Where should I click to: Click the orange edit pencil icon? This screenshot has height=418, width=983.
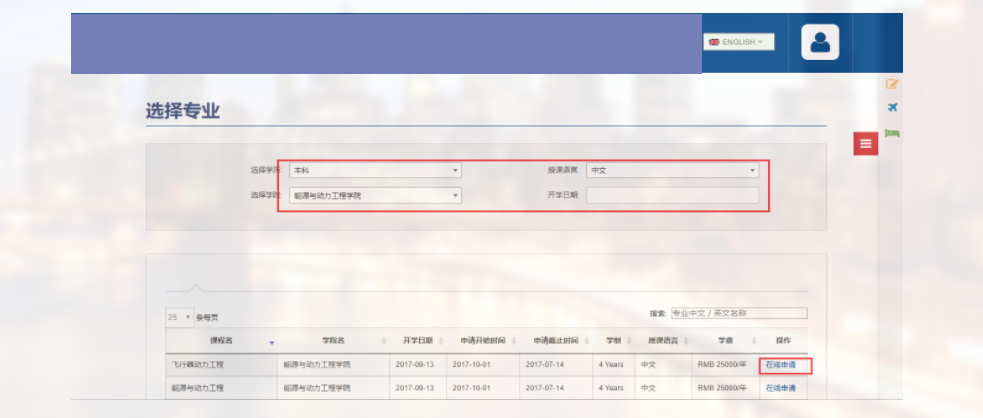pyautogui.click(x=892, y=84)
